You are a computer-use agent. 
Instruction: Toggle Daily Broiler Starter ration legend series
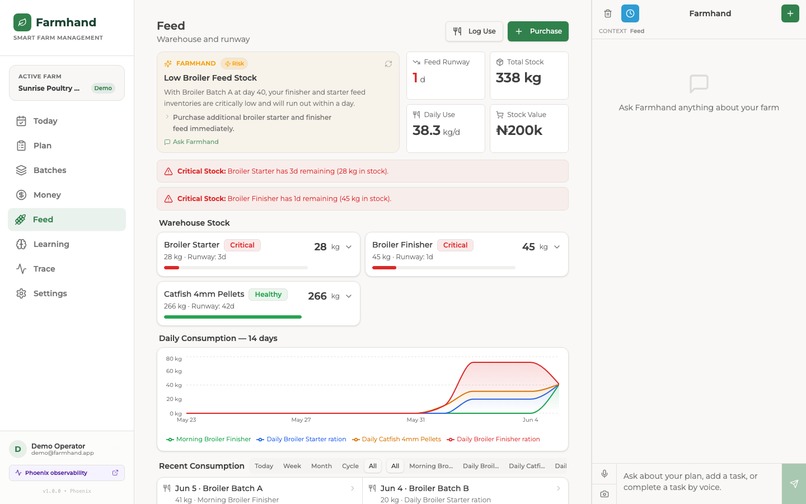coord(301,439)
